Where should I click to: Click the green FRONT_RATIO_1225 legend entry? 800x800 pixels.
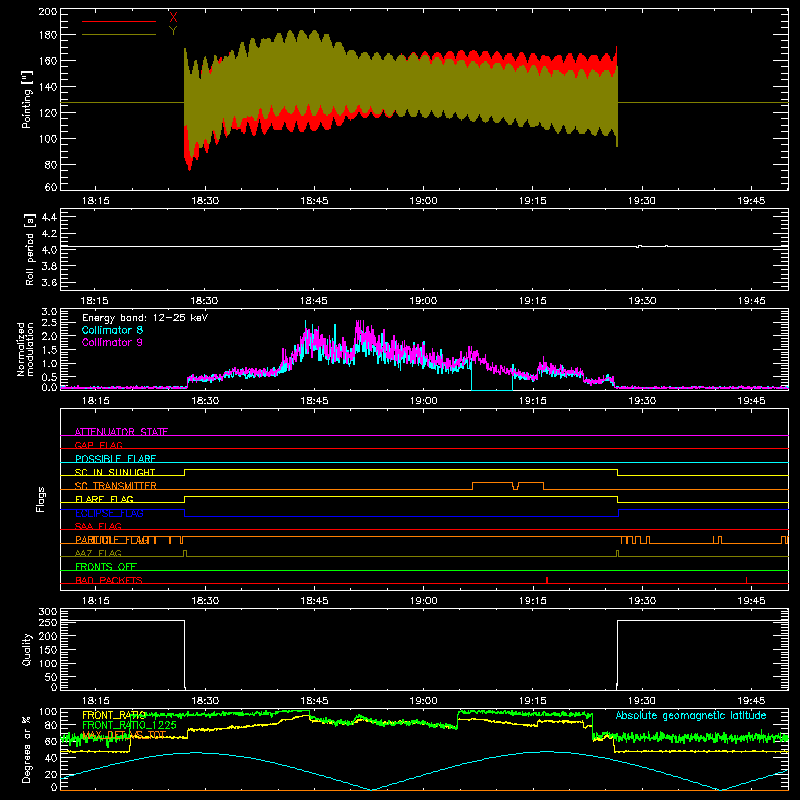coord(129,724)
